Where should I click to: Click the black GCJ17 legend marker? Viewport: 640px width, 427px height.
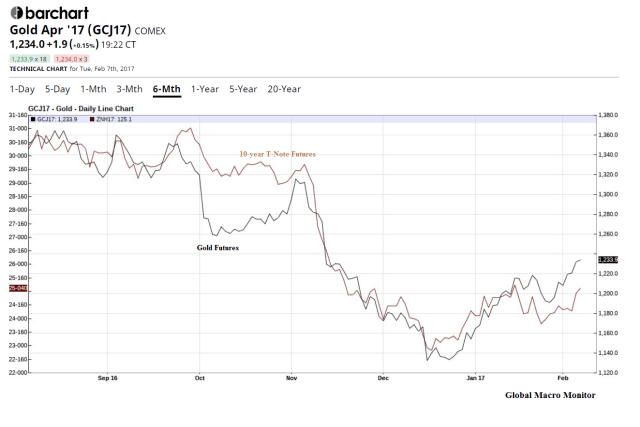tap(33, 119)
